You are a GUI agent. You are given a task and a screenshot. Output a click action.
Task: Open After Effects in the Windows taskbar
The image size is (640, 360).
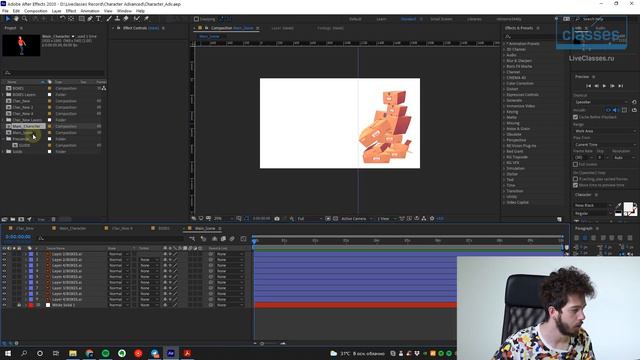point(171,353)
